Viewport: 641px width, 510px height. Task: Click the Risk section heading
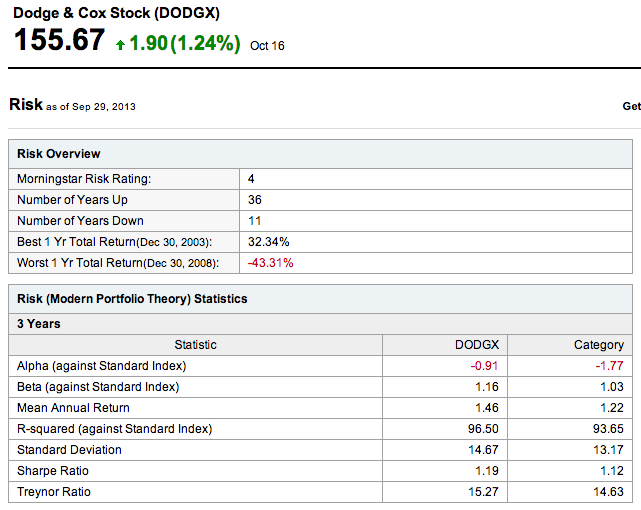pyautogui.click(x=26, y=105)
